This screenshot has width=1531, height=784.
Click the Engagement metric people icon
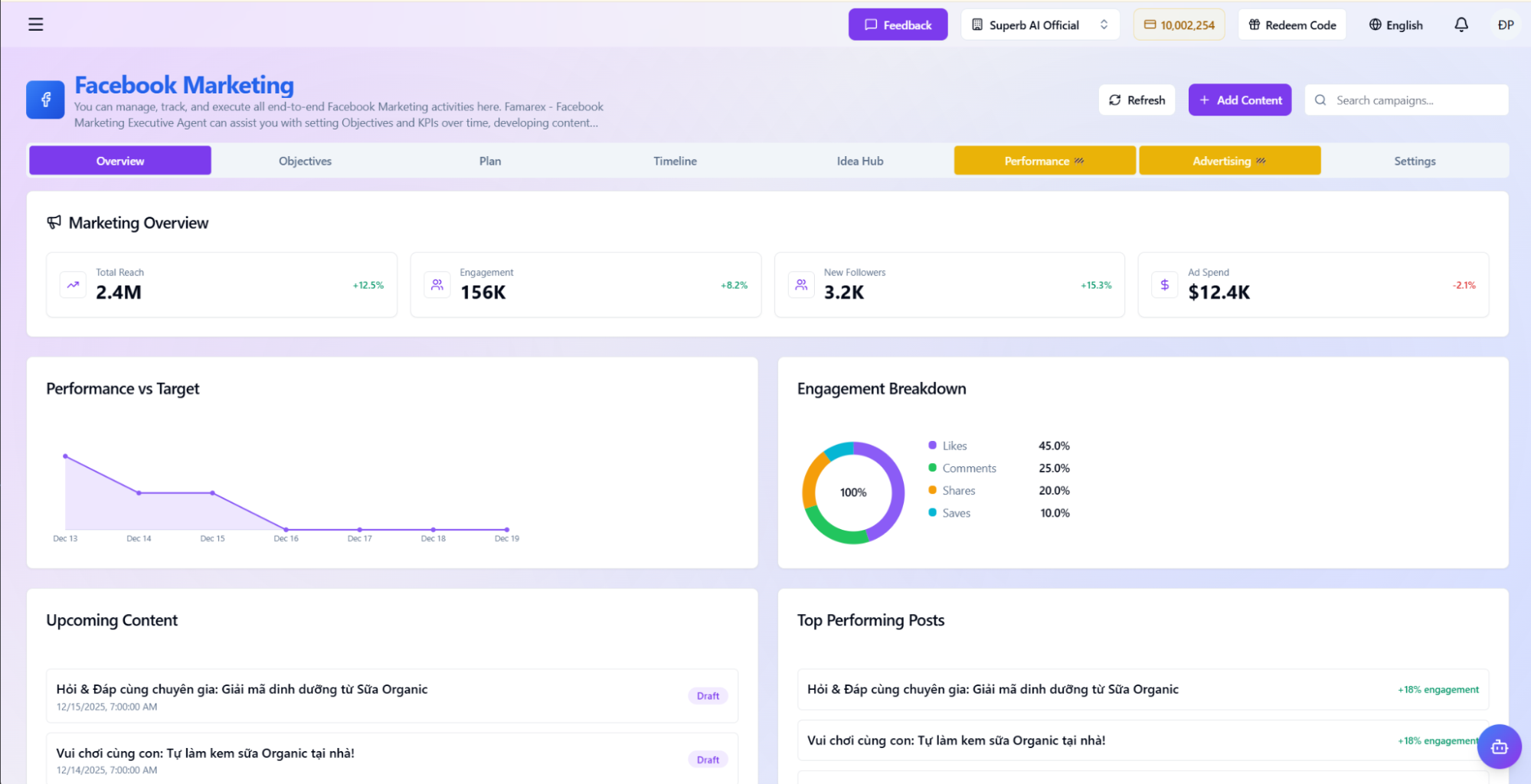(x=437, y=284)
